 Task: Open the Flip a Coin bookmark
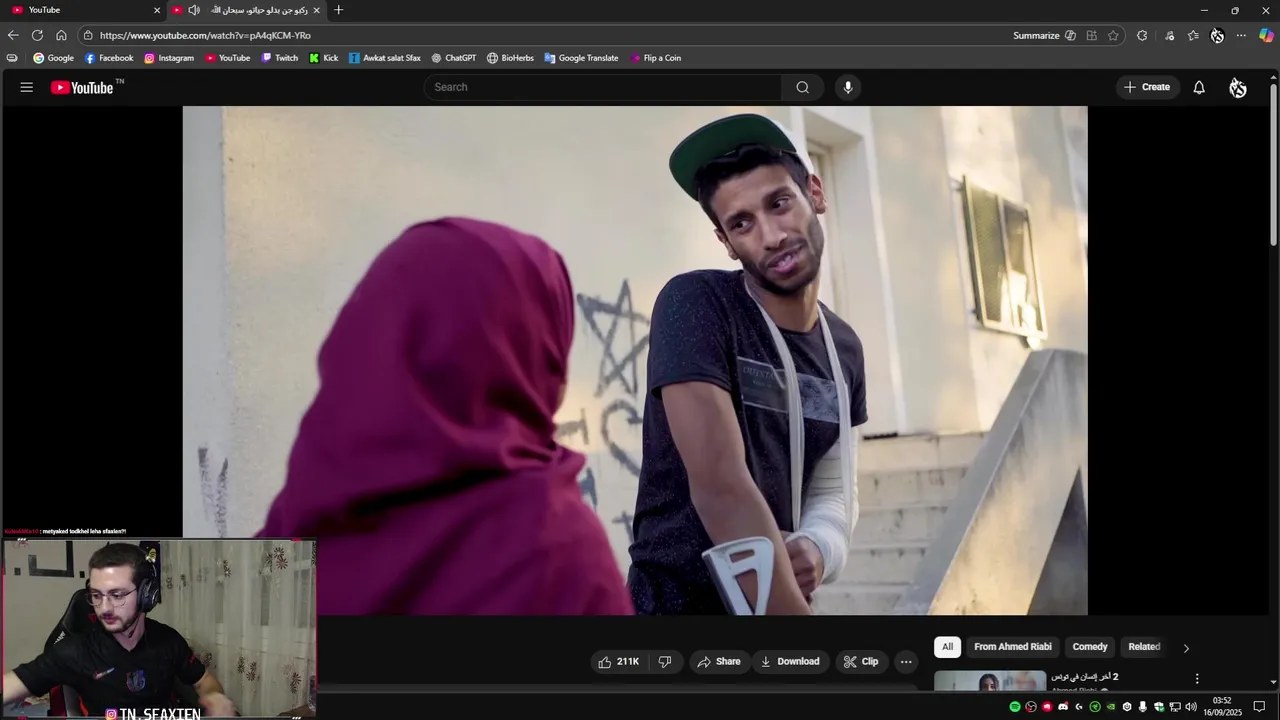pyautogui.click(x=656, y=58)
